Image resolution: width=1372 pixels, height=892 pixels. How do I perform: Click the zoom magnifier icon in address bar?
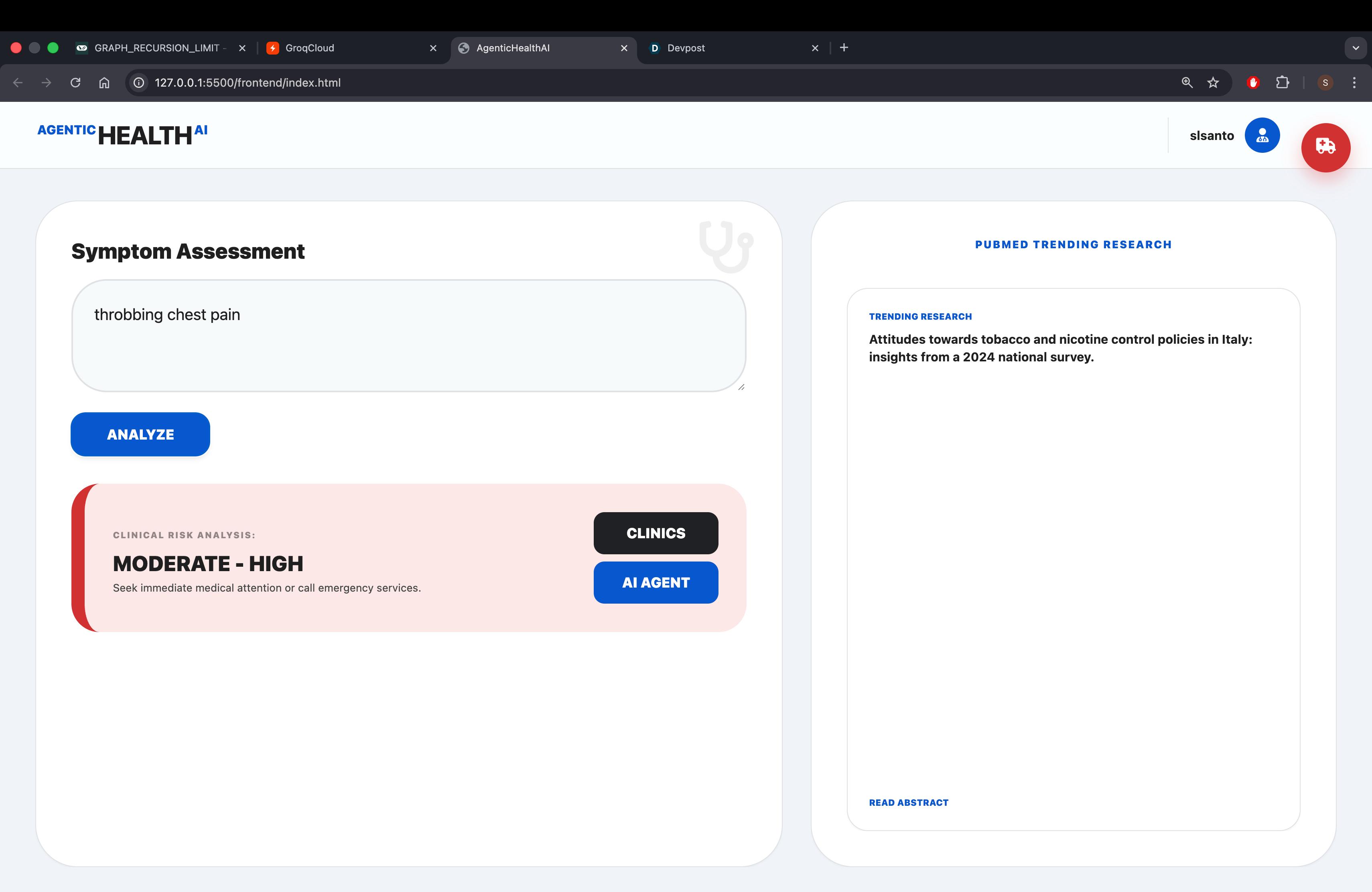coord(1186,82)
